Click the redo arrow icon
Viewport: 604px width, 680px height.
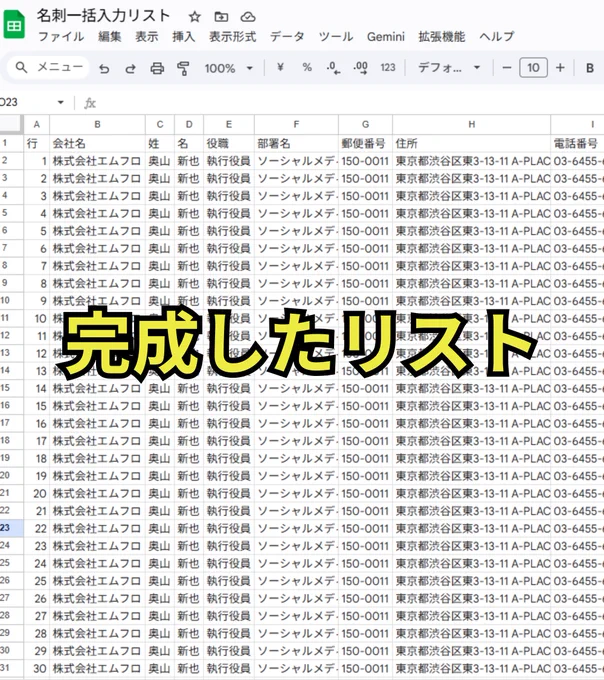(131, 68)
